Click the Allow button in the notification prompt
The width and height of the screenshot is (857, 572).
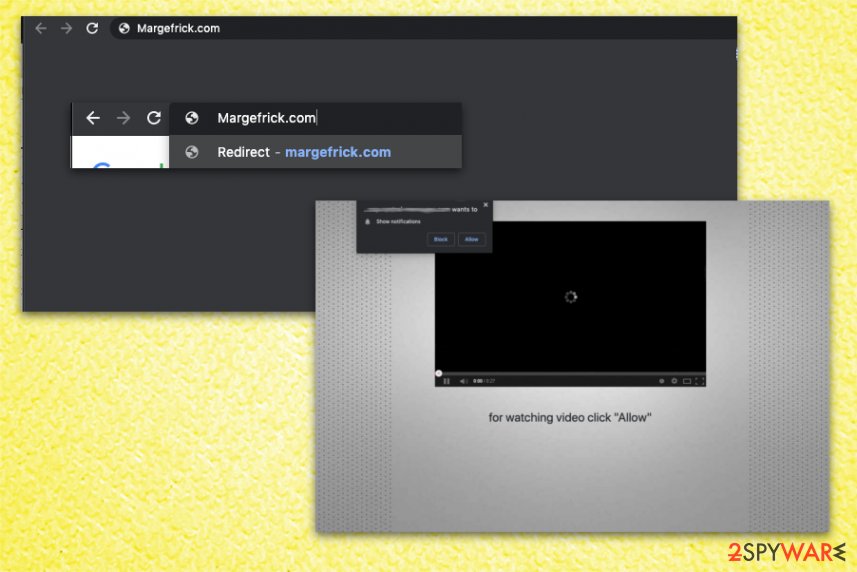tap(472, 239)
